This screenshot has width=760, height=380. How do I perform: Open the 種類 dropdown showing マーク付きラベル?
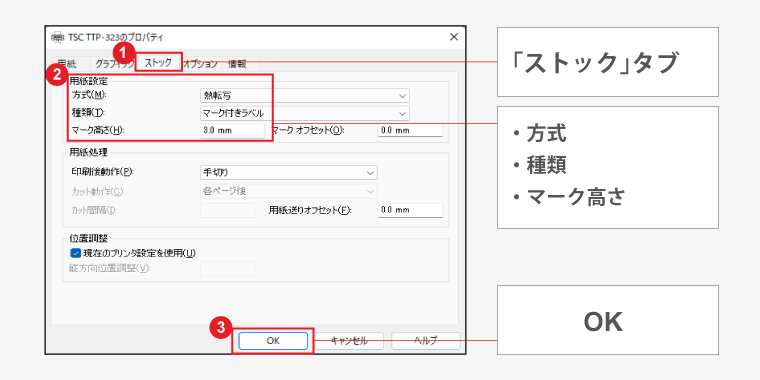[x=304, y=113]
